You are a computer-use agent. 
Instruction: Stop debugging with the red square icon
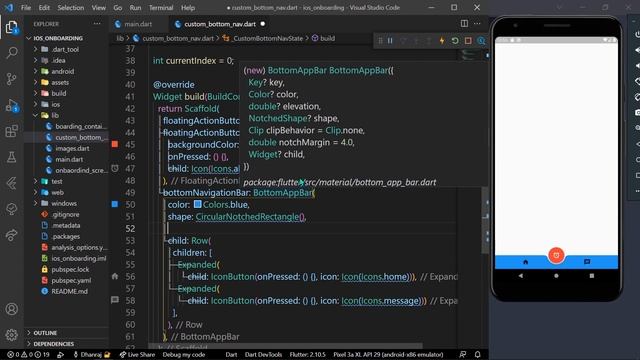coord(468,40)
